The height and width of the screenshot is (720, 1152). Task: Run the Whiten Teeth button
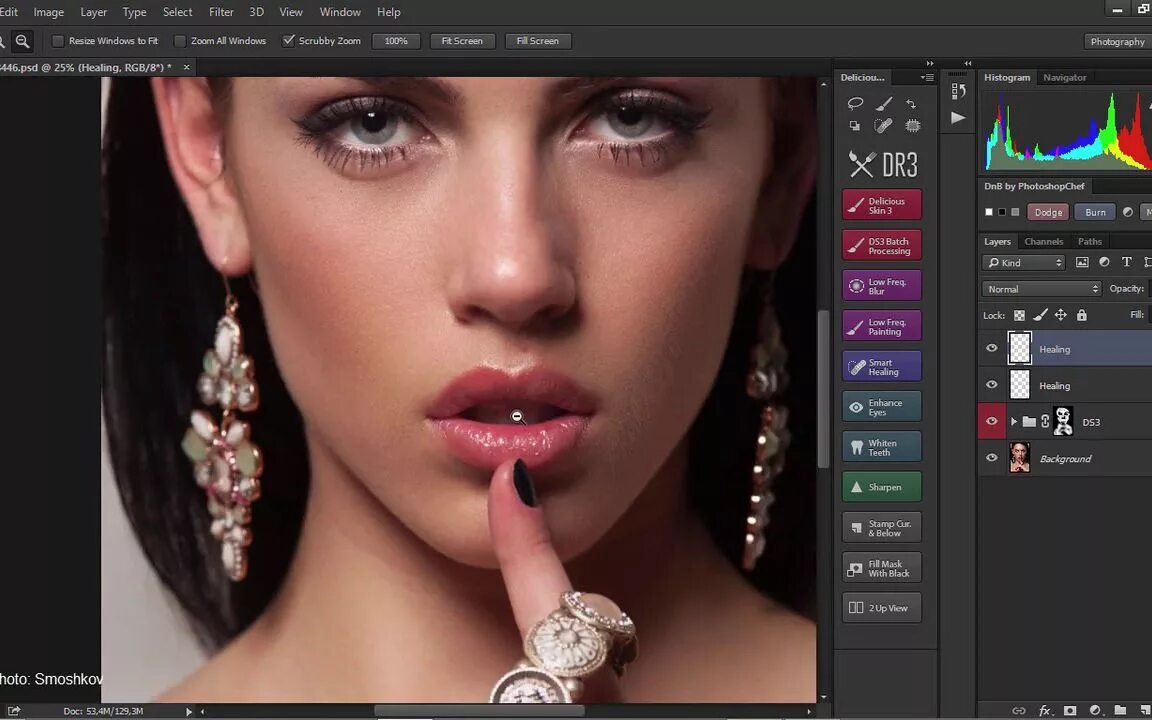tap(882, 447)
